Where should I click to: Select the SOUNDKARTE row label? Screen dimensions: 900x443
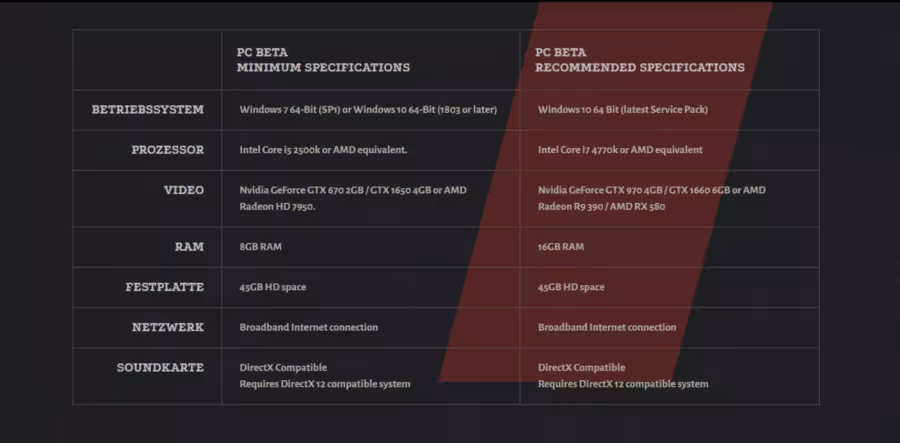(x=160, y=367)
